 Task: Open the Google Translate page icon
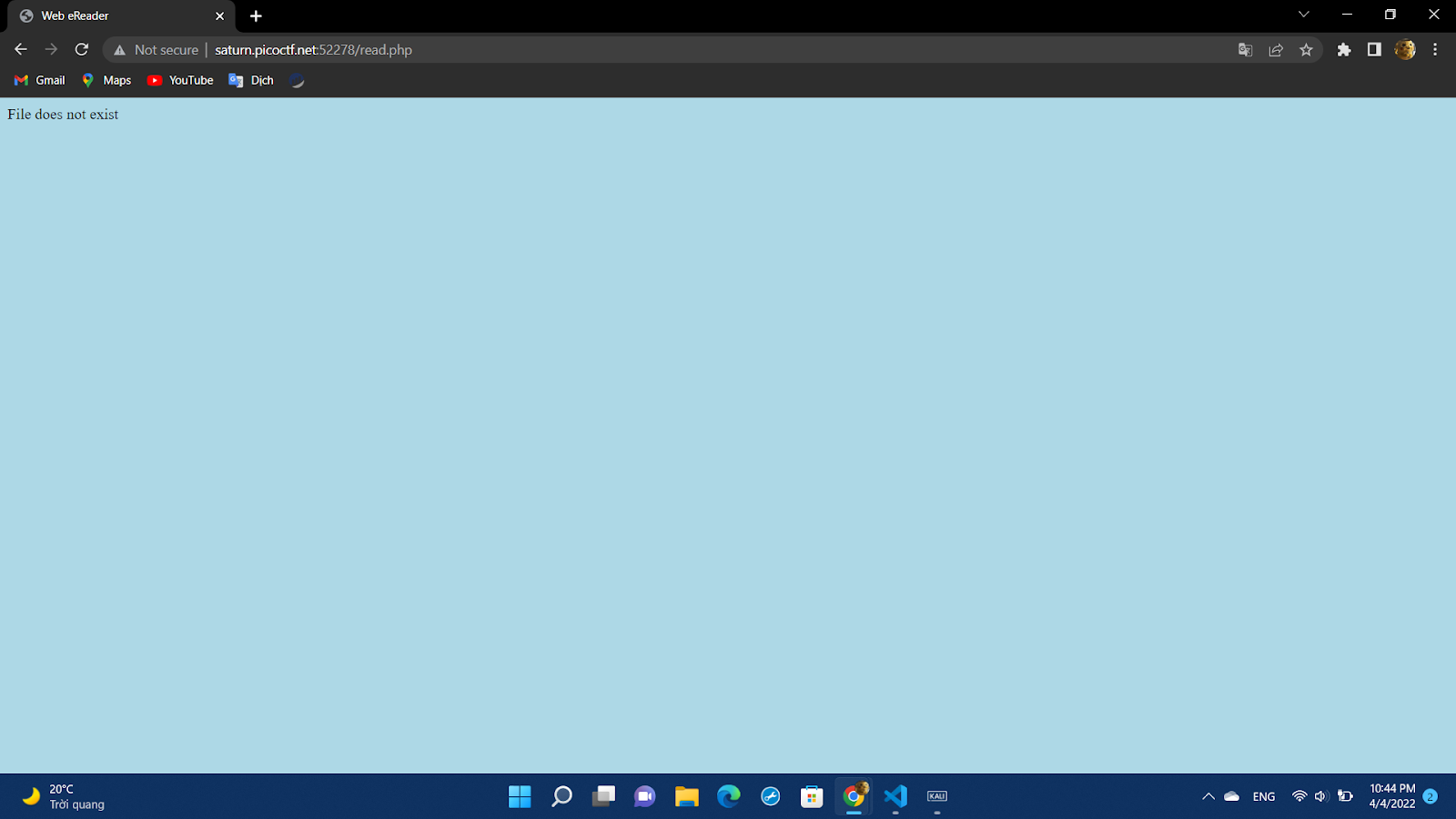point(1246,50)
